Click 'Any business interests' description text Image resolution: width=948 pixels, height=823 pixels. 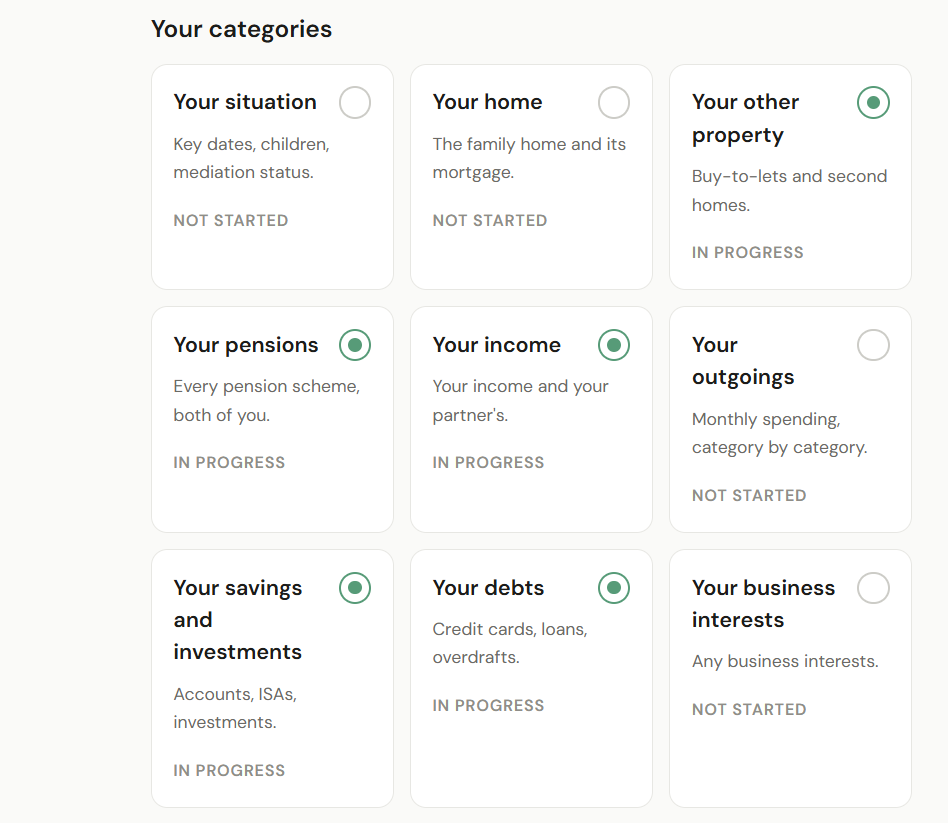tap(785, 661)
